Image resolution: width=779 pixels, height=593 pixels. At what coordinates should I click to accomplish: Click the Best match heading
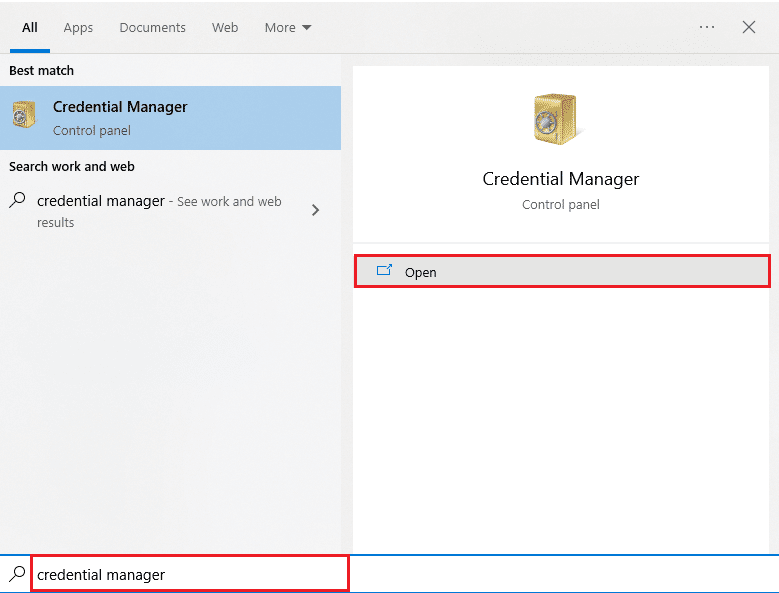click(41, 71)
